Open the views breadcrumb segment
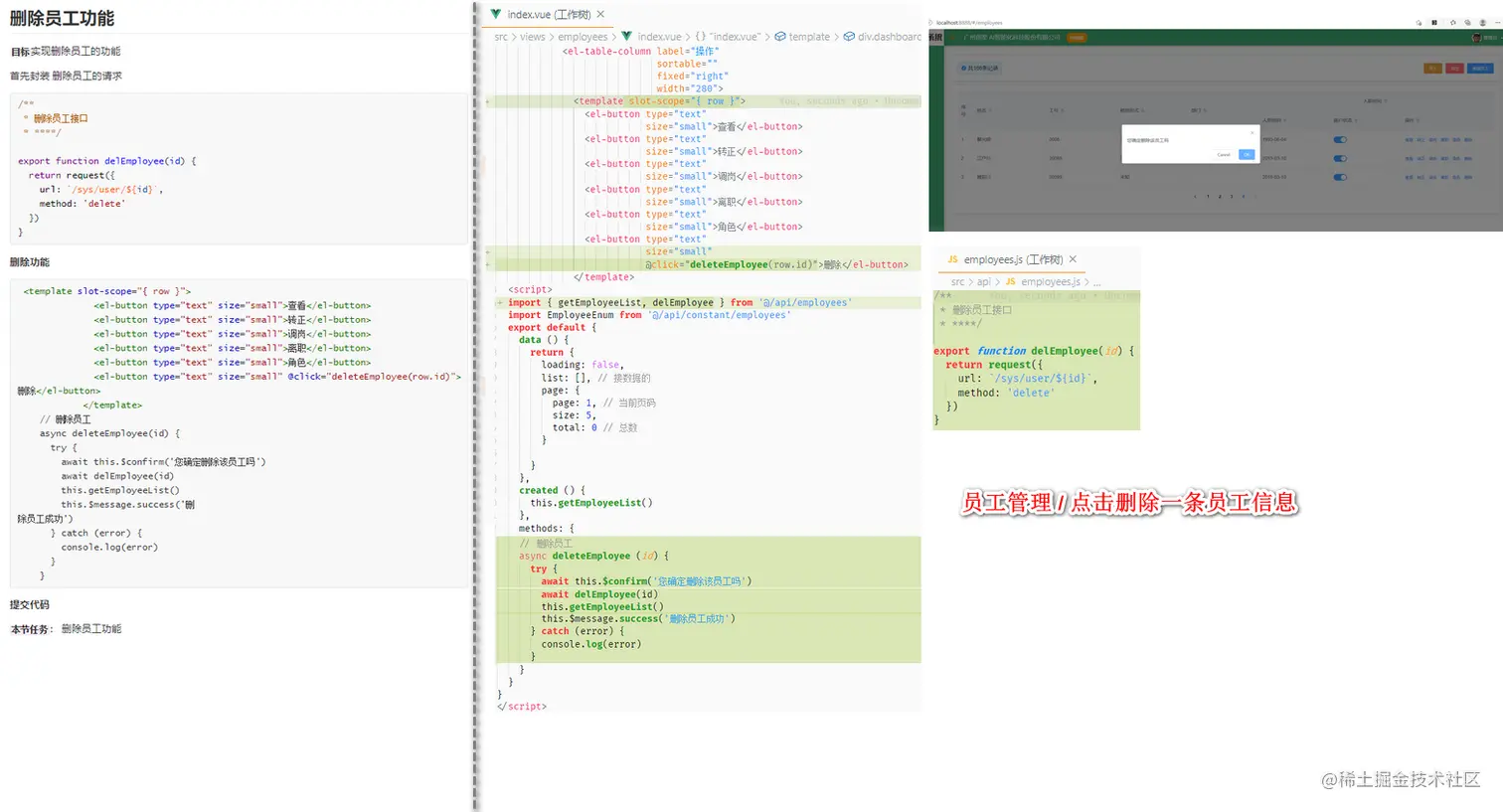Image resolution: width=1503 pixels, height=812 pixels. pos(533,37)
